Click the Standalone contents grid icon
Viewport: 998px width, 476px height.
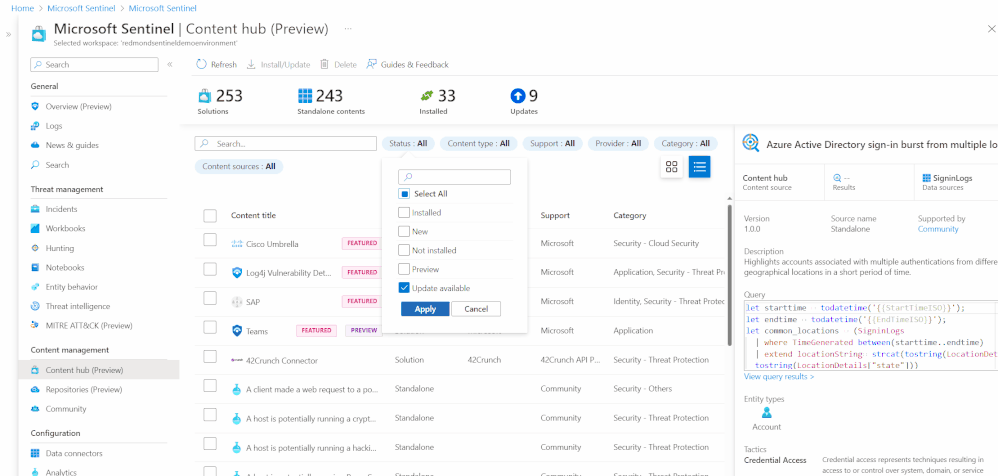306,96
